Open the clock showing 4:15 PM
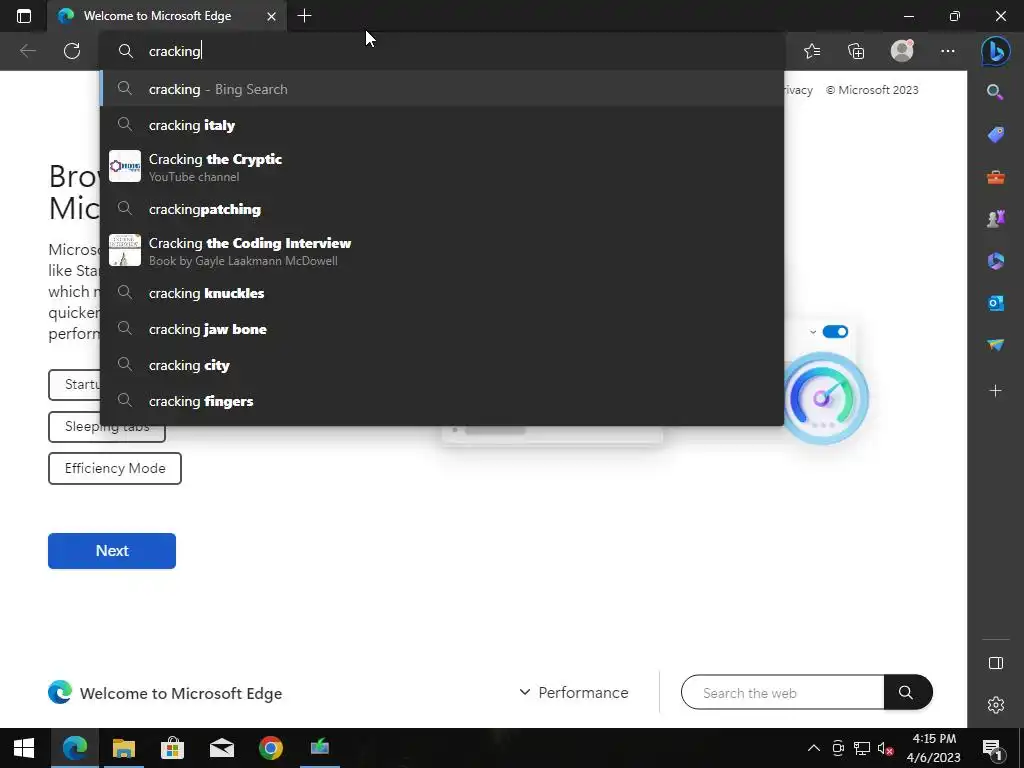Screen dimensions: 1024x768 pyautogui.click(x=934, y=748)
